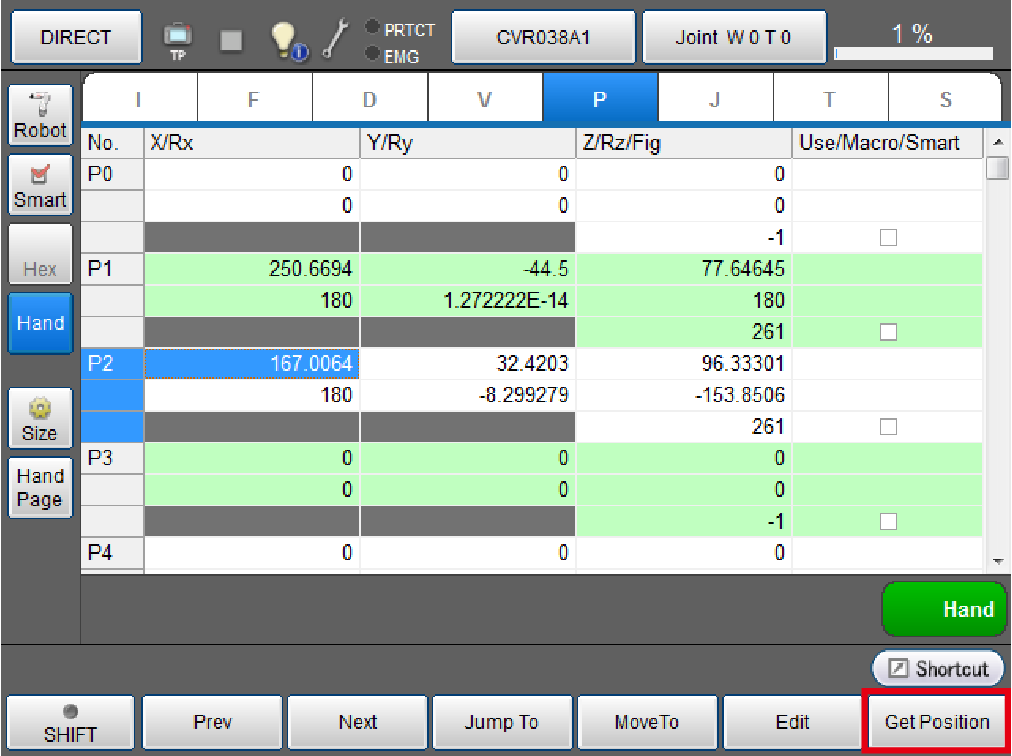Open the Joint W0 T0 selector

(733, 37)
